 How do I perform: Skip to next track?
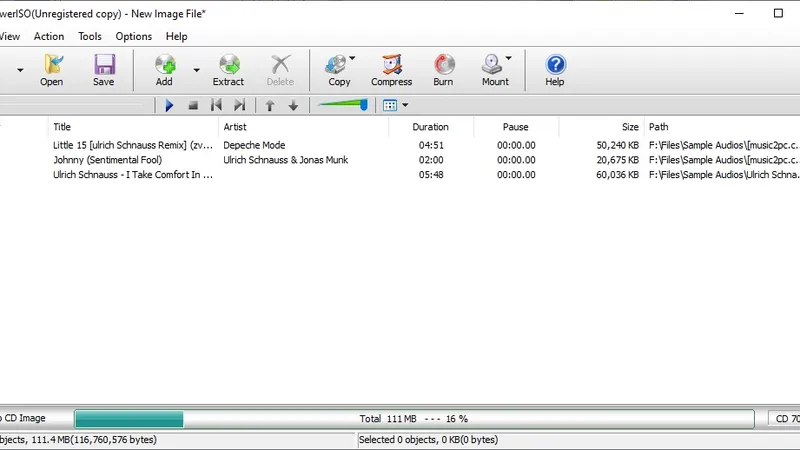[239, 106]
